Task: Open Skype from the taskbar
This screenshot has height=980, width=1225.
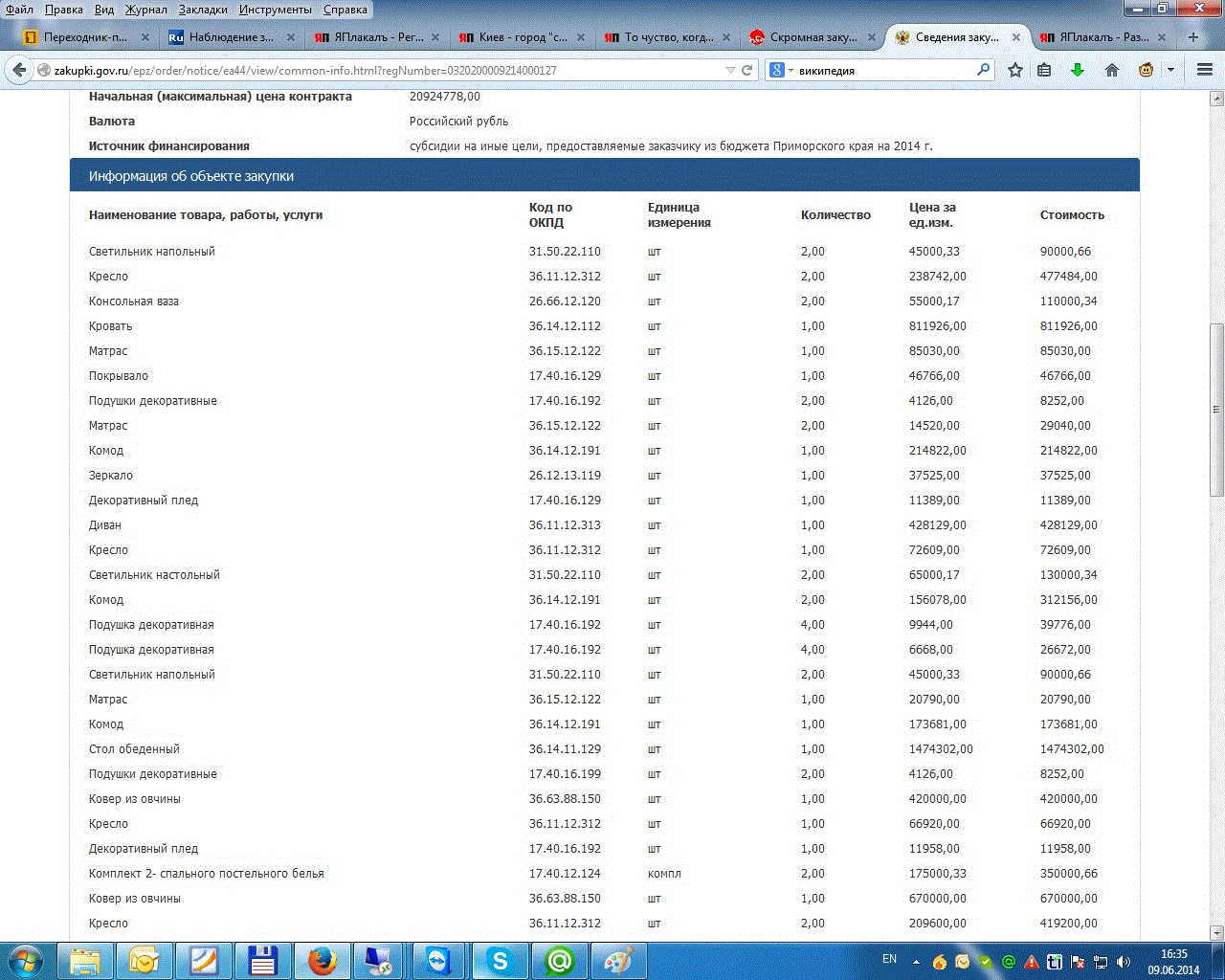Action: pyautogui.click(x=500, y=961)
